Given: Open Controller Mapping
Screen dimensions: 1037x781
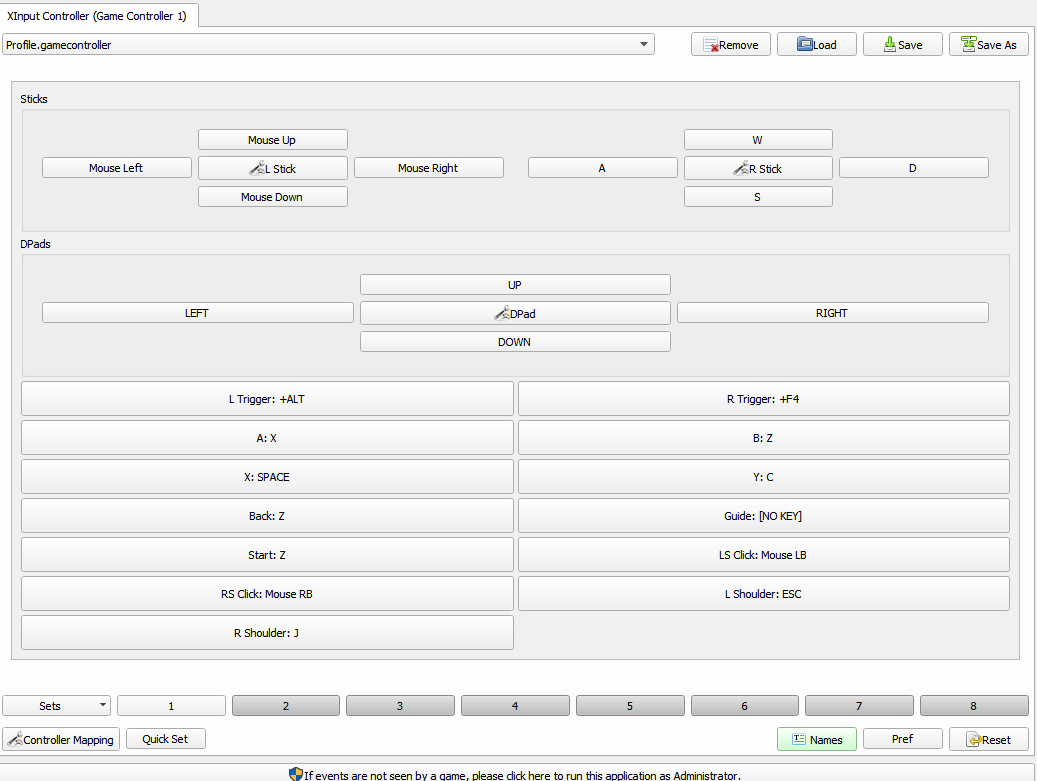Looking at the screenshot, I should point(61,739).
